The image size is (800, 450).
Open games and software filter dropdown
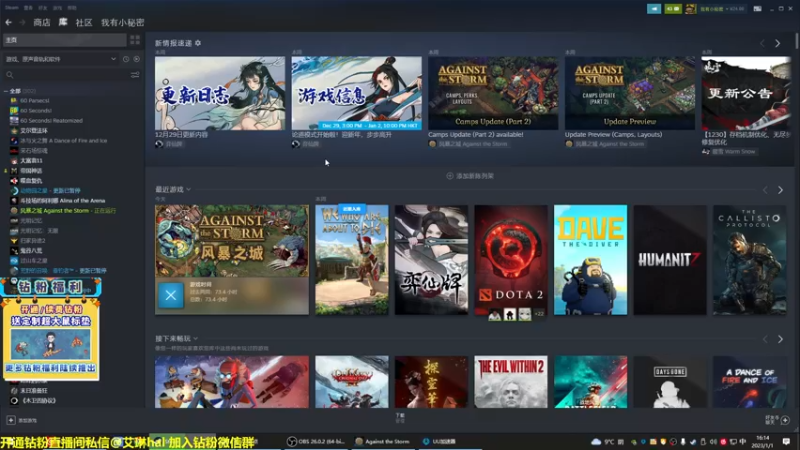pos(60,59)
